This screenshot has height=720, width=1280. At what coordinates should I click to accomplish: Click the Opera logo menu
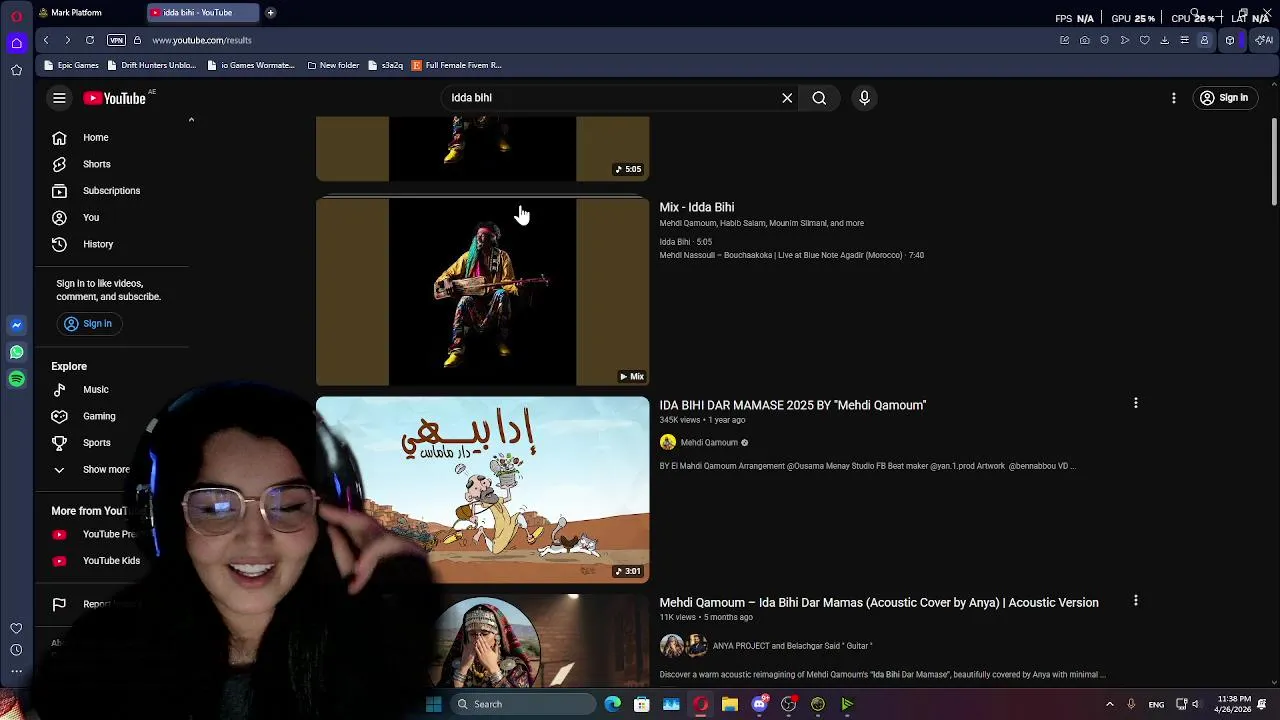[16, 16]
